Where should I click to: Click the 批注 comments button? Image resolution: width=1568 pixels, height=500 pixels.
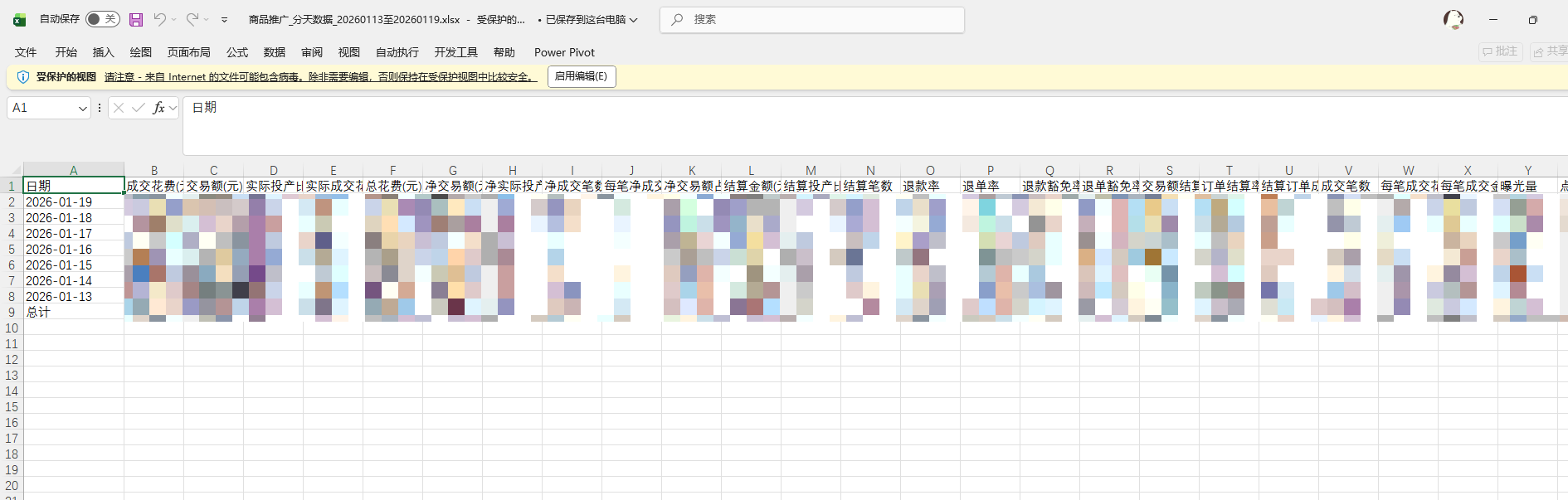[1500, 51]
